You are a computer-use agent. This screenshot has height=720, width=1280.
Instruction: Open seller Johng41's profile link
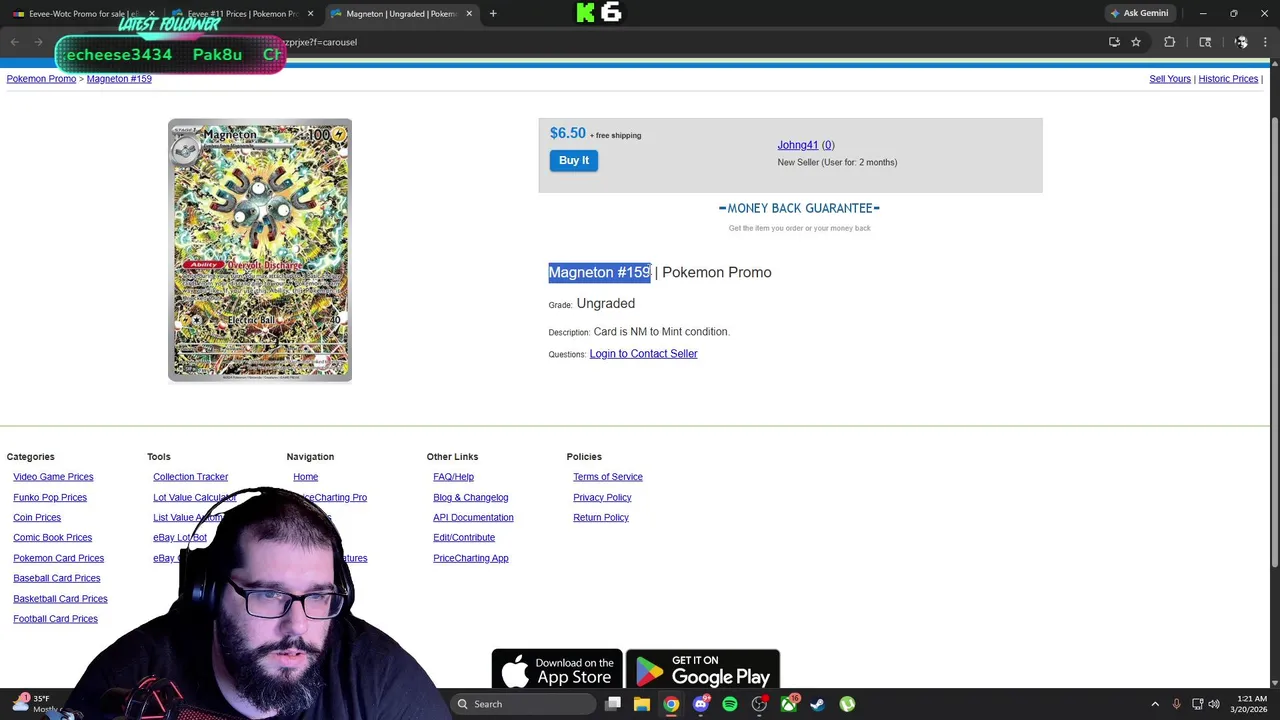[x=798, y=145]
